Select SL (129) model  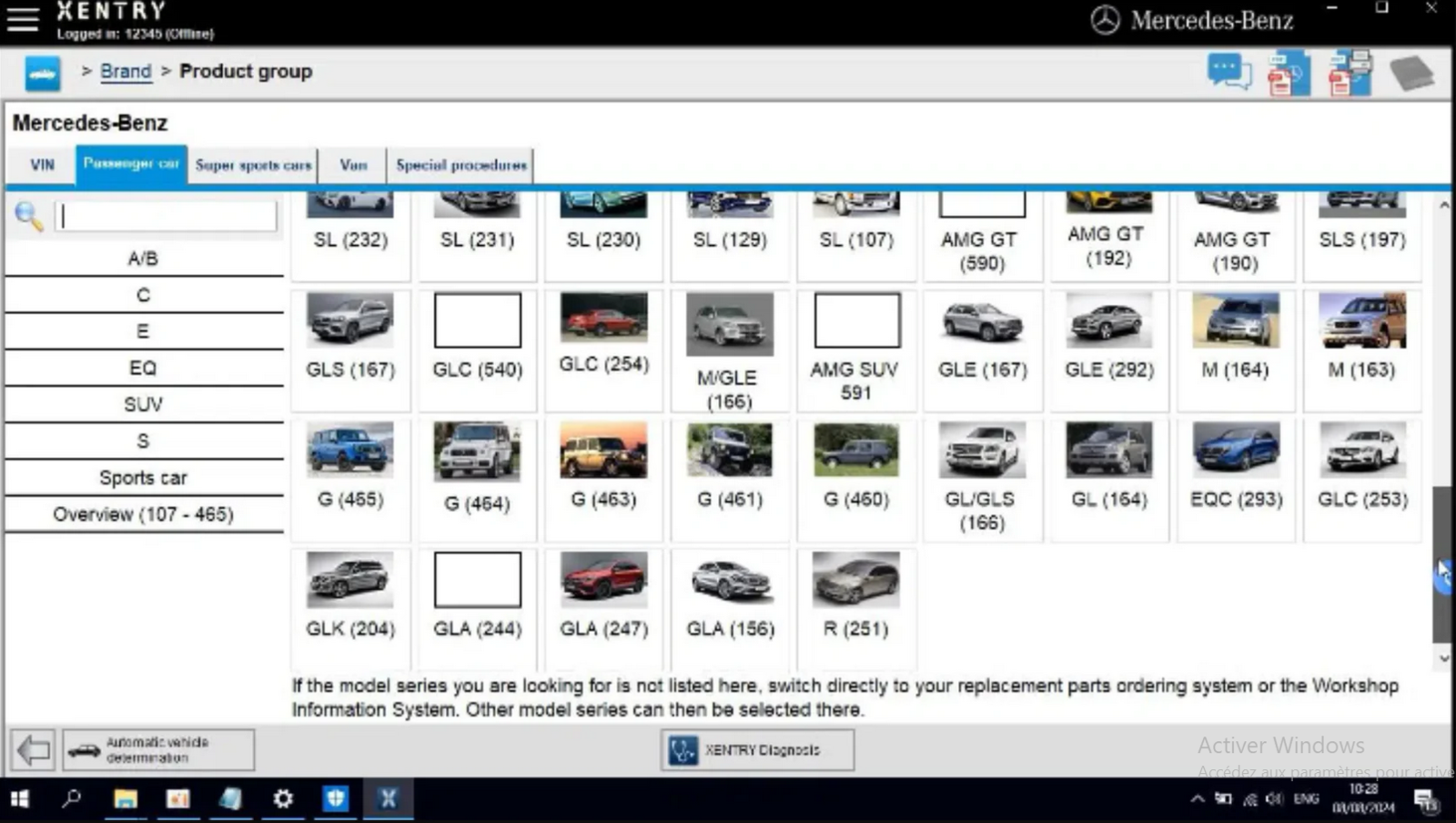pos(730,235)
